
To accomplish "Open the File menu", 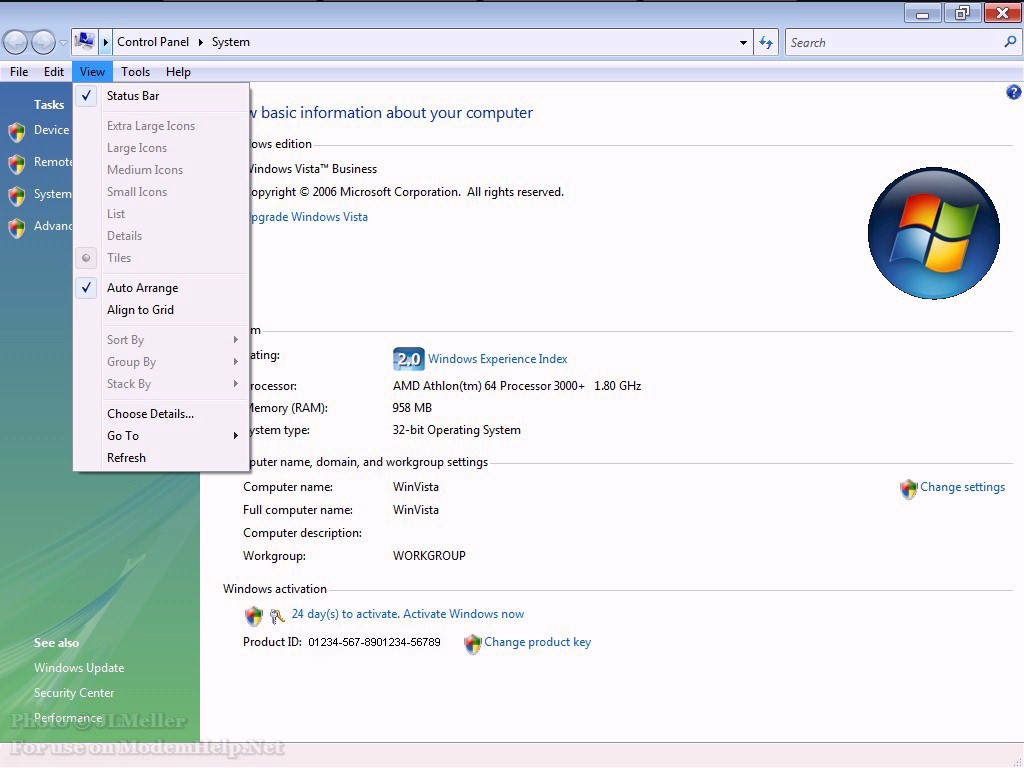I will pos(19,72).
